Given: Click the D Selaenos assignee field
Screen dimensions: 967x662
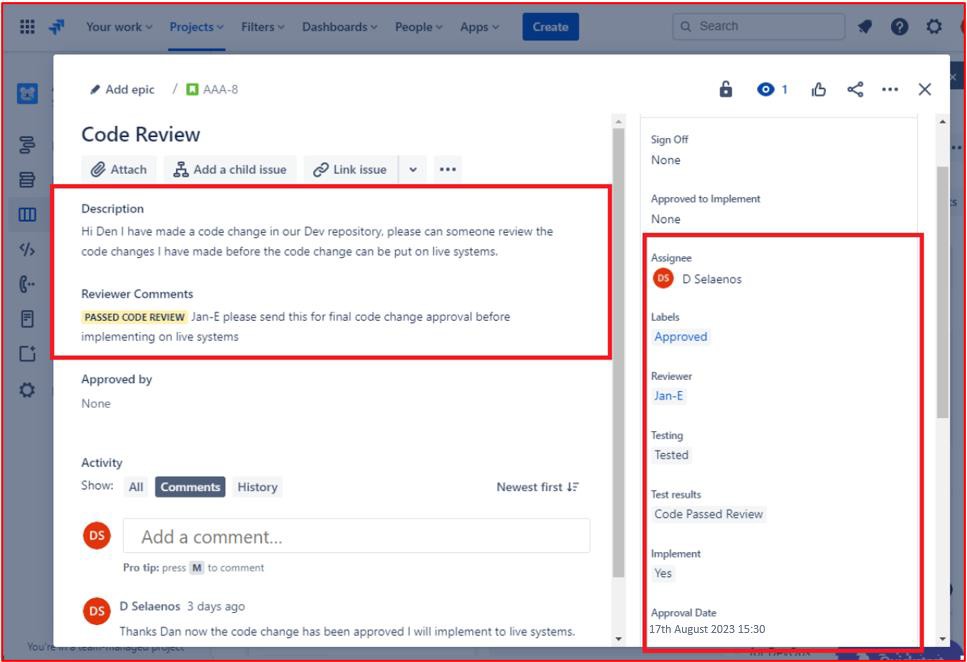Looking at the screenshot, I should 697,279.
